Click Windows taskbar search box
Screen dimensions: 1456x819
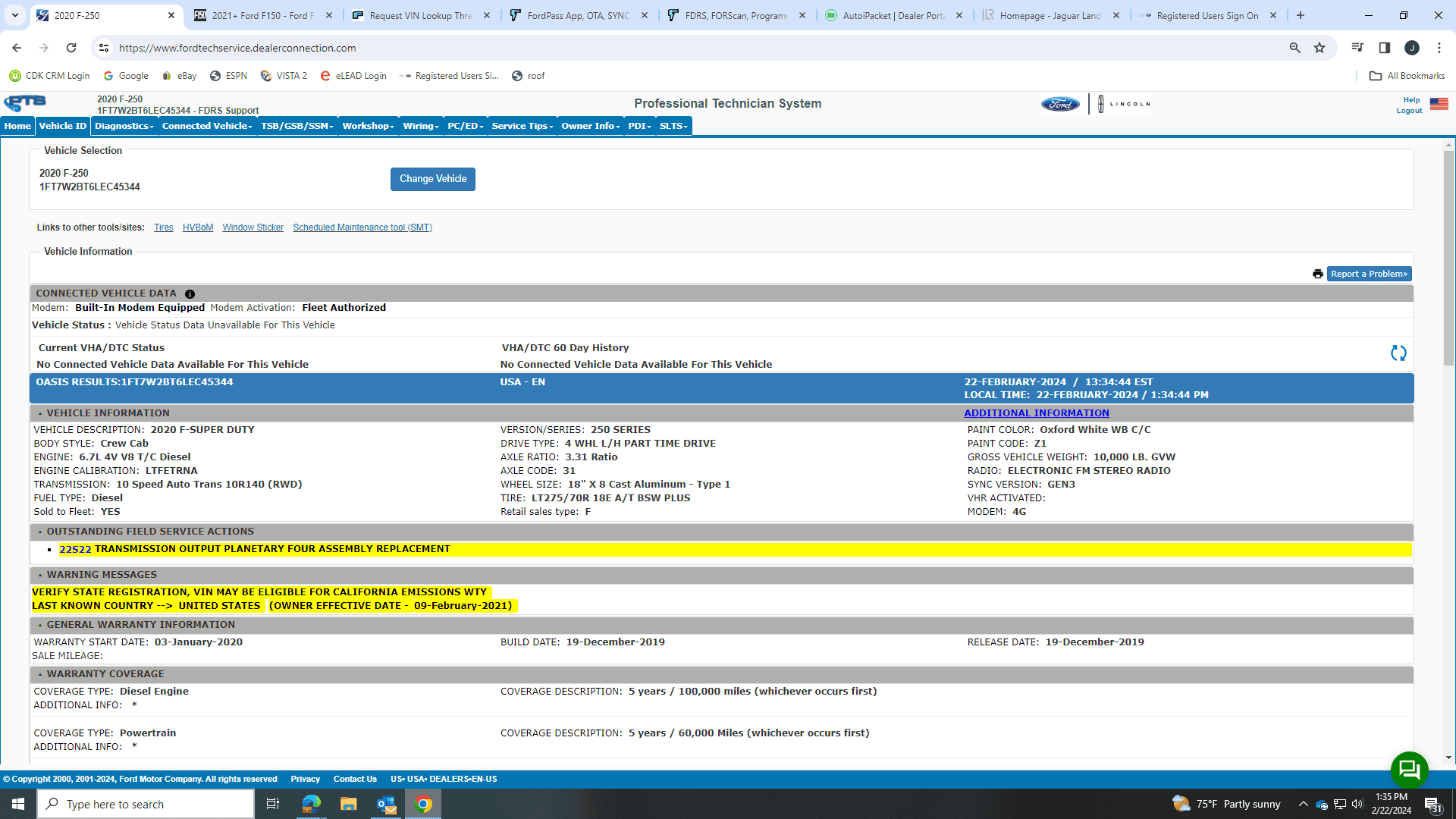click(x=146, y=804)
